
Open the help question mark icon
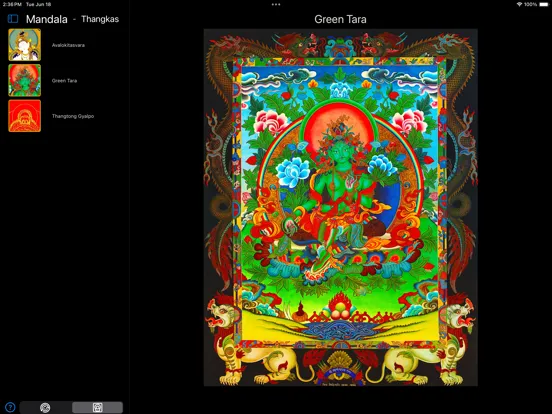10,407
